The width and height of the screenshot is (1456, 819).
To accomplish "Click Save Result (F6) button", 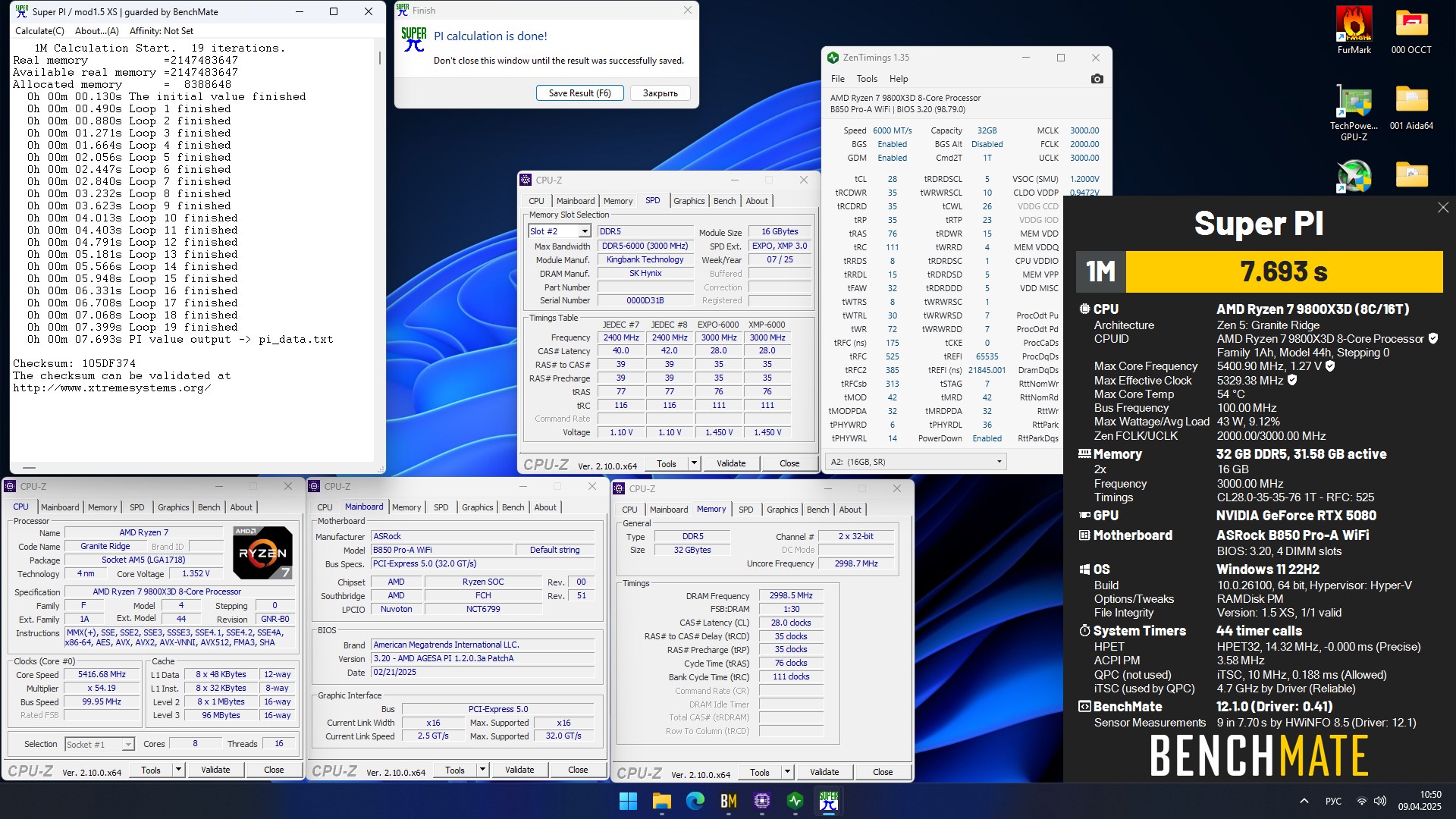I will 579,93.
